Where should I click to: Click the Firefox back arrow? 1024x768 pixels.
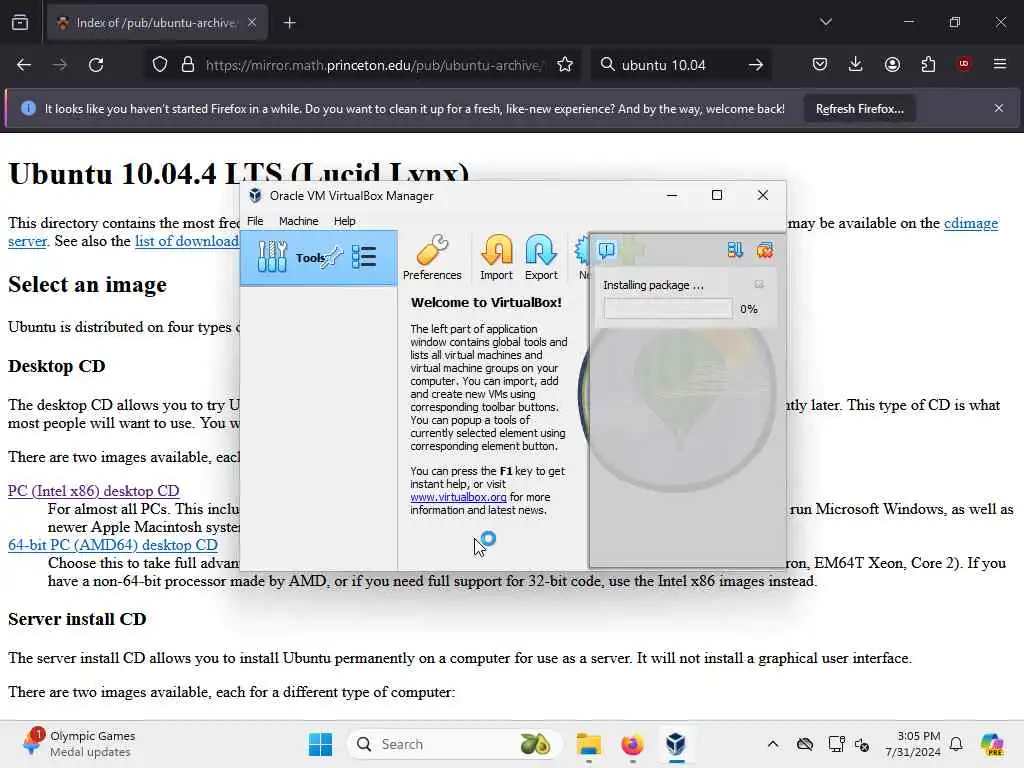(x=24, y=65)
